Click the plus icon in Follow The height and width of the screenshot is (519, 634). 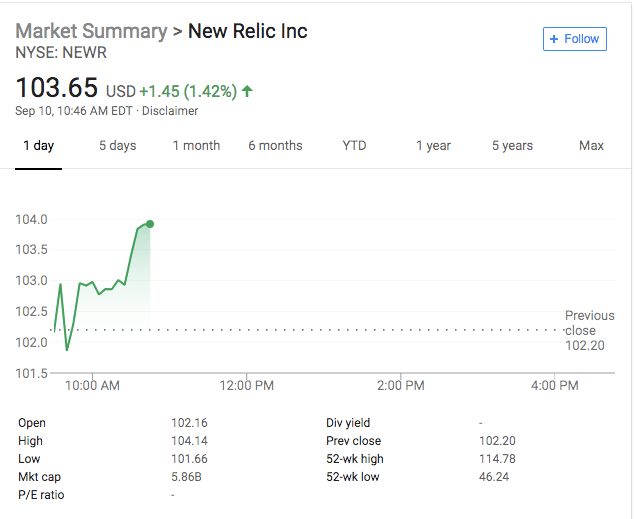pyautogui.click(x=555, y=39)
